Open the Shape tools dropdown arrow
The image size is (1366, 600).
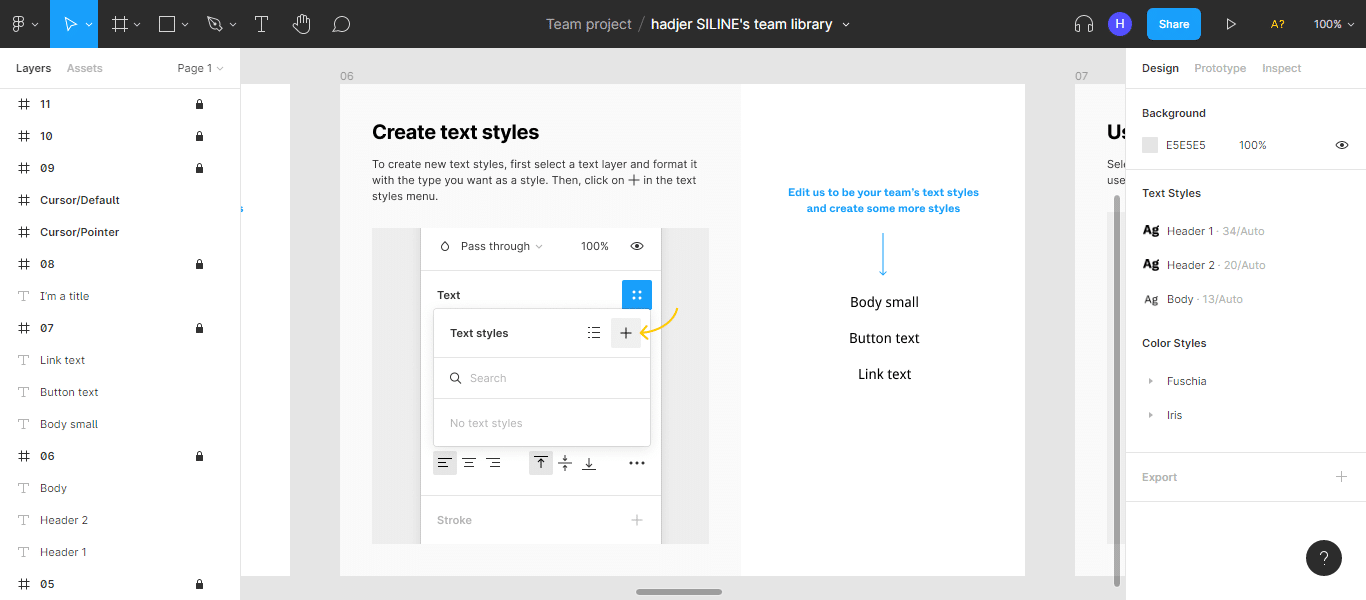pyautogui.click(x=185, y=24)
